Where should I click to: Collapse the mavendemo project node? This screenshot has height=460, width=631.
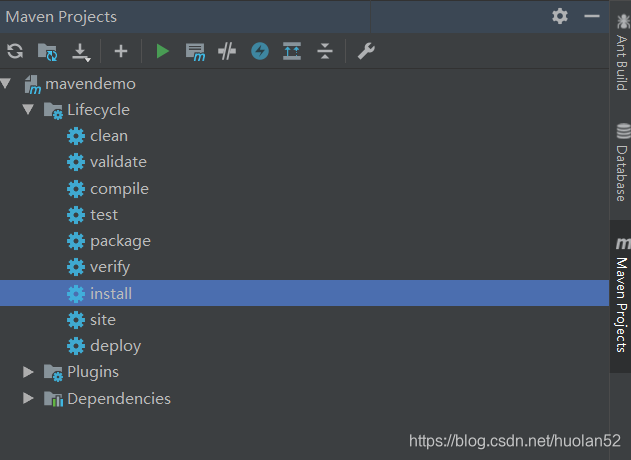(6, 84)
